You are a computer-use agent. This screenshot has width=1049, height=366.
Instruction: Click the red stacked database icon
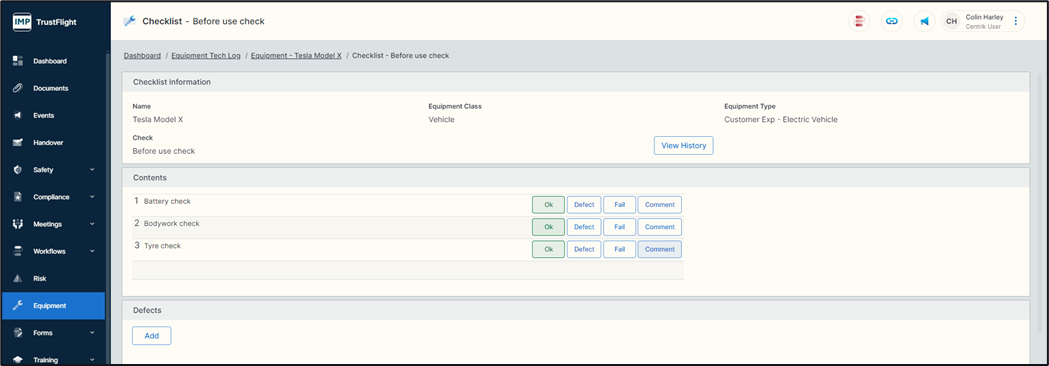859,21
